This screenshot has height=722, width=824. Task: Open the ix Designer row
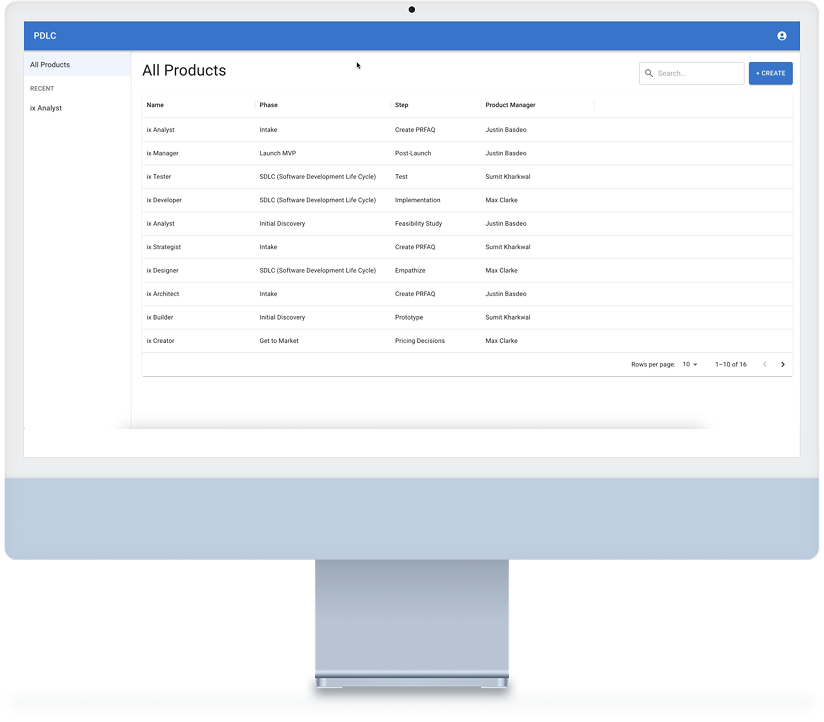(x=467, y=271)
